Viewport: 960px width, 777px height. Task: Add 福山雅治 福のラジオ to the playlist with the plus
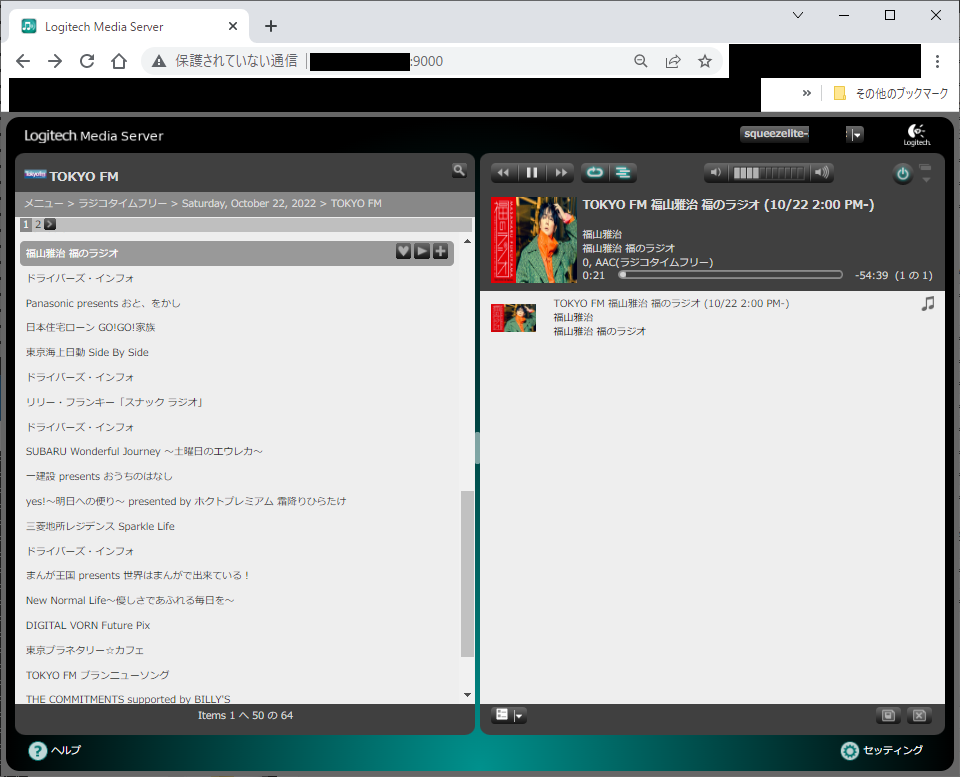440,252
